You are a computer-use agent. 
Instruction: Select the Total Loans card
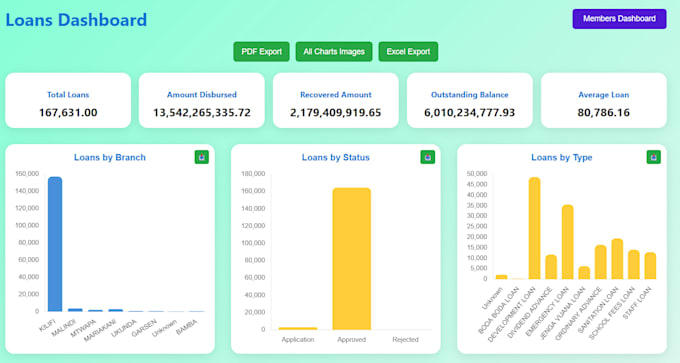coord(68,100)
